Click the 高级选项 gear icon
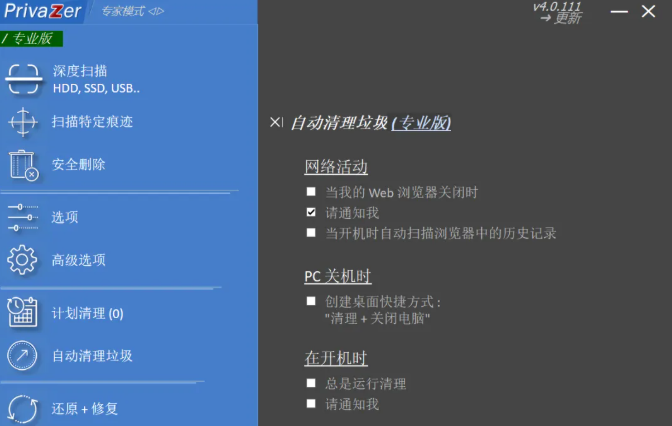Viewport: 672px width, 426px height. (22, 260)
